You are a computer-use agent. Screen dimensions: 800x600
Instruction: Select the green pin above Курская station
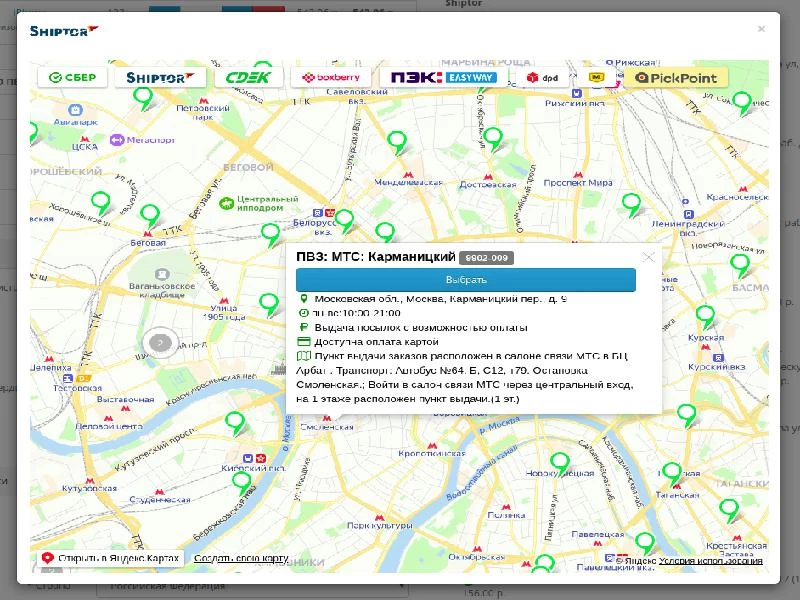coord(705,317)
